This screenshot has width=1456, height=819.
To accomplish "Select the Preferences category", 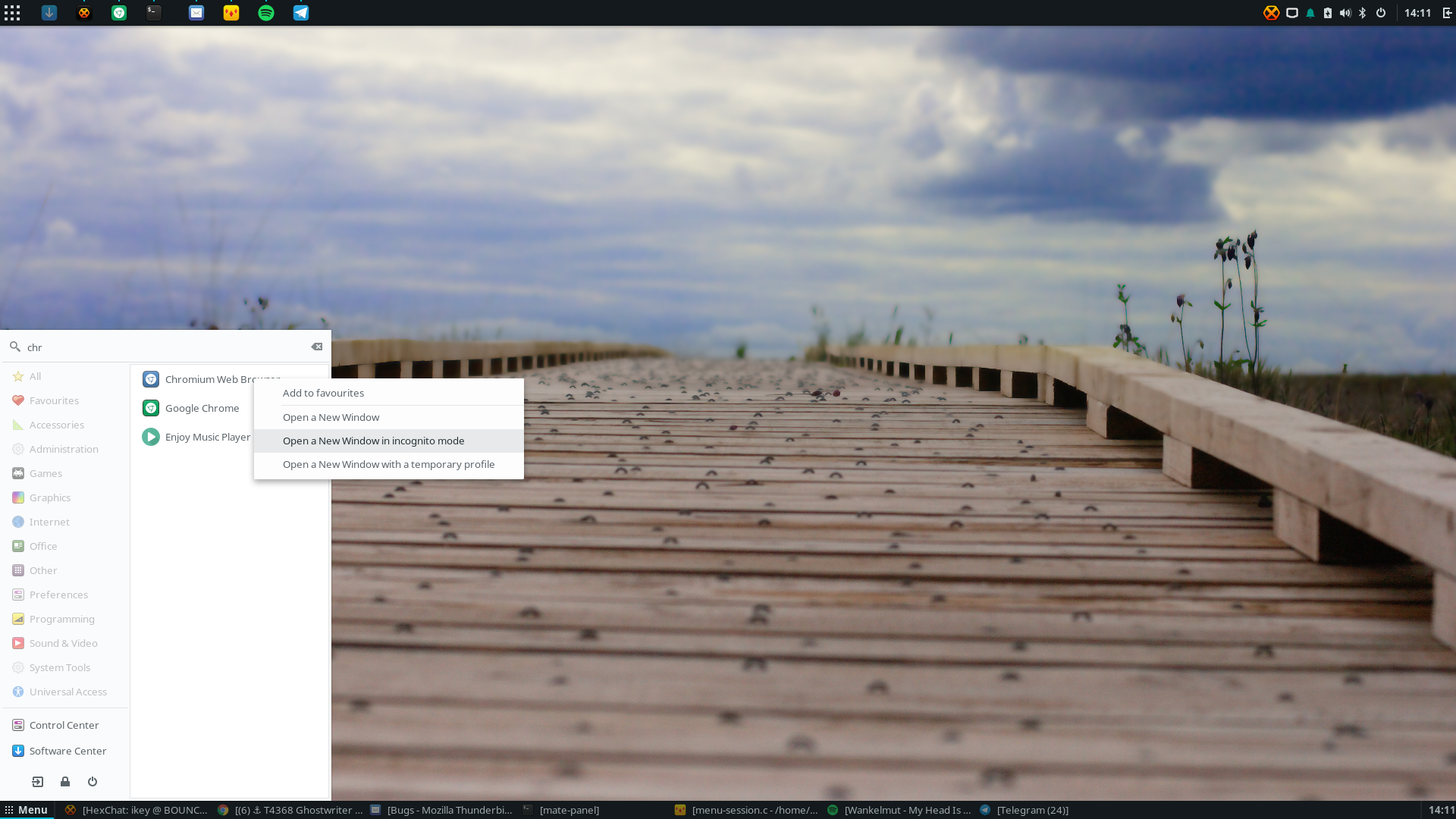I will pyautogui.click(x=65, y=595).
